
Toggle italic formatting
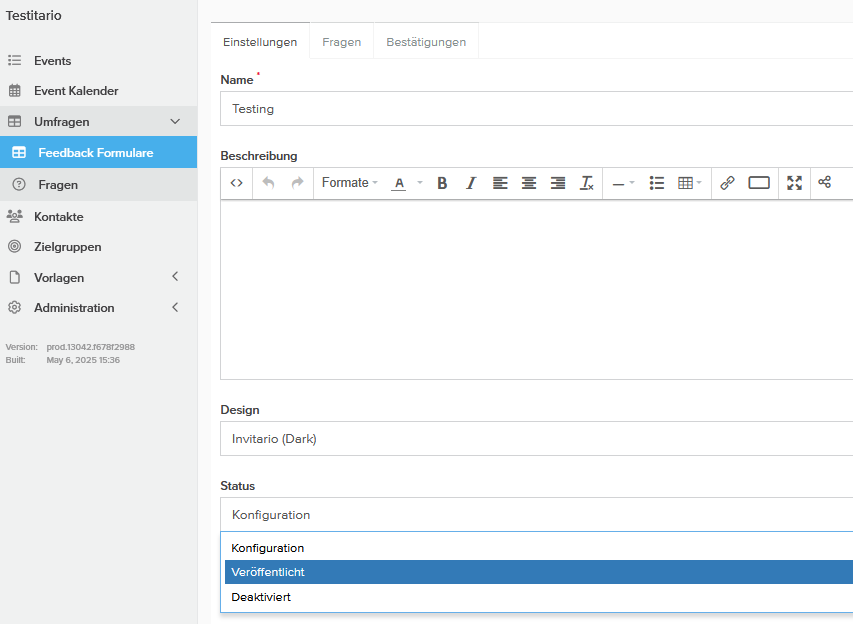tap(471, 183)
